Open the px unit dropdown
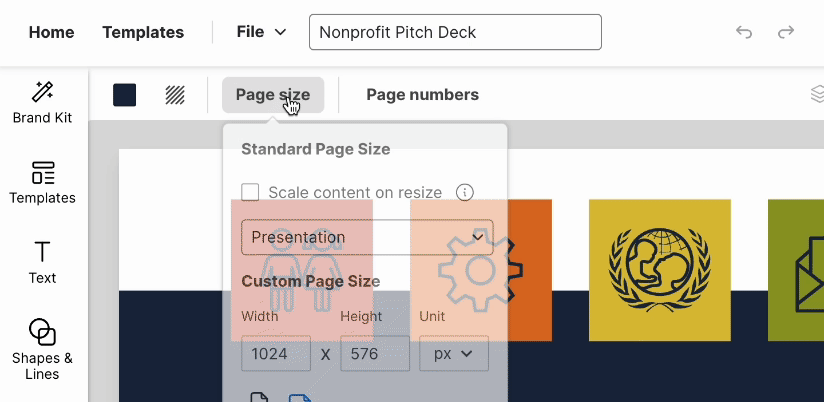Viewport: 824px width, 402px height. [454, 353]
